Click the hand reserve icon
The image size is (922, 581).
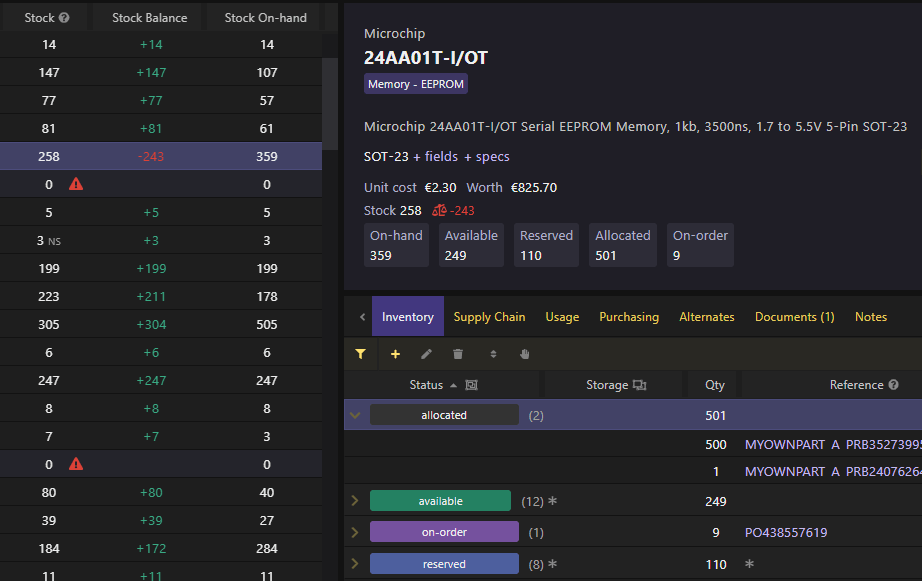tap(525, 354)
